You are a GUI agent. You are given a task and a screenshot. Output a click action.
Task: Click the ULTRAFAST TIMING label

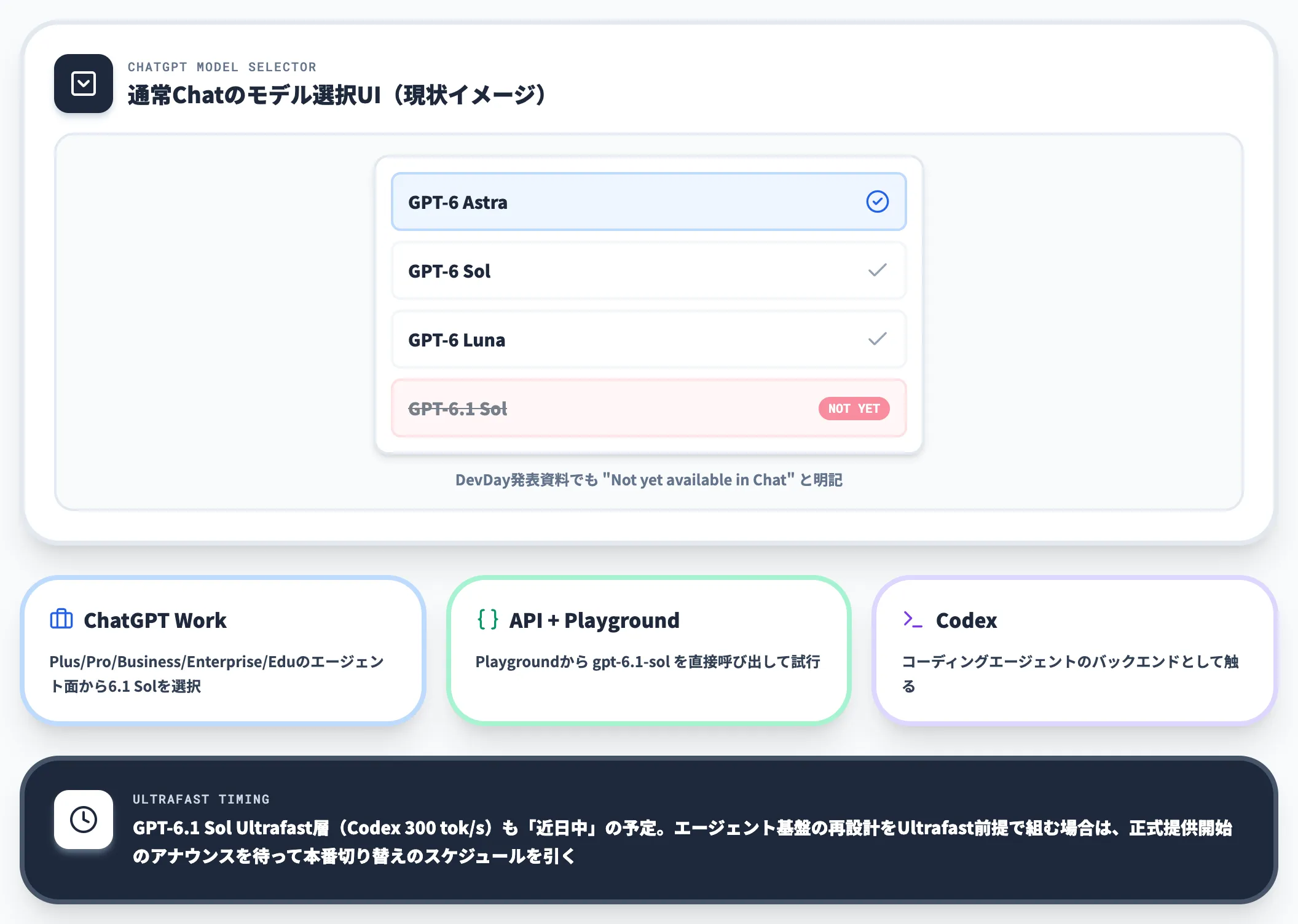pos(201,799)
